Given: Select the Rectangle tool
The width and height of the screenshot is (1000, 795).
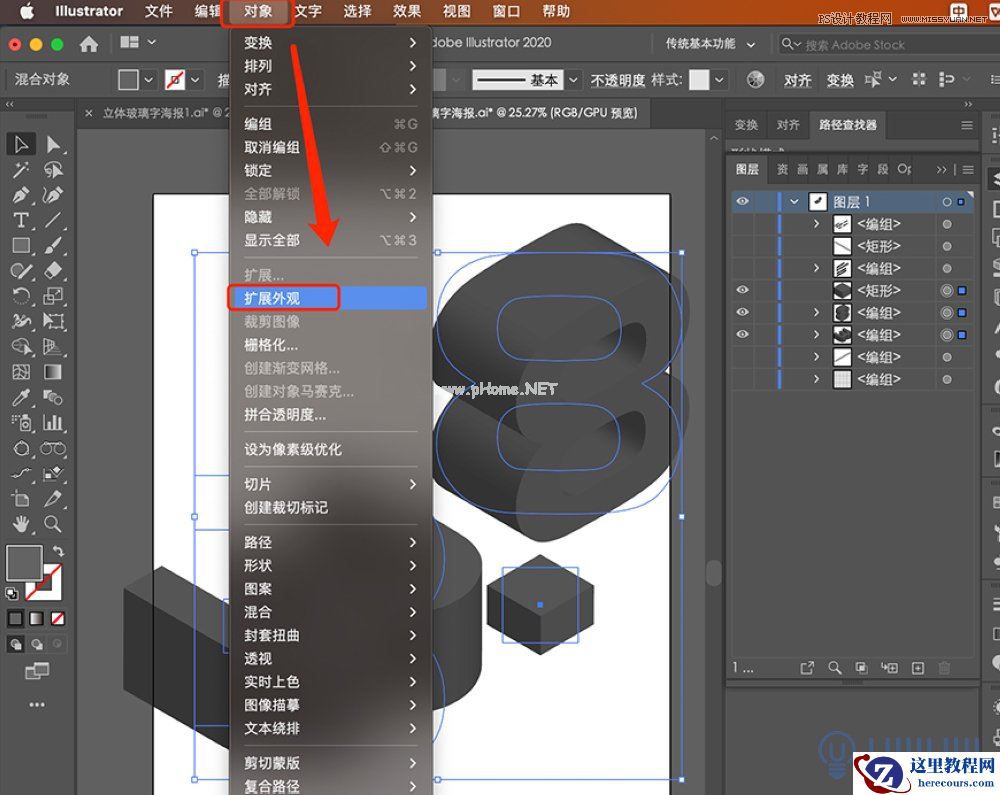Looking at the screenshot, I should tap(21, 245).
